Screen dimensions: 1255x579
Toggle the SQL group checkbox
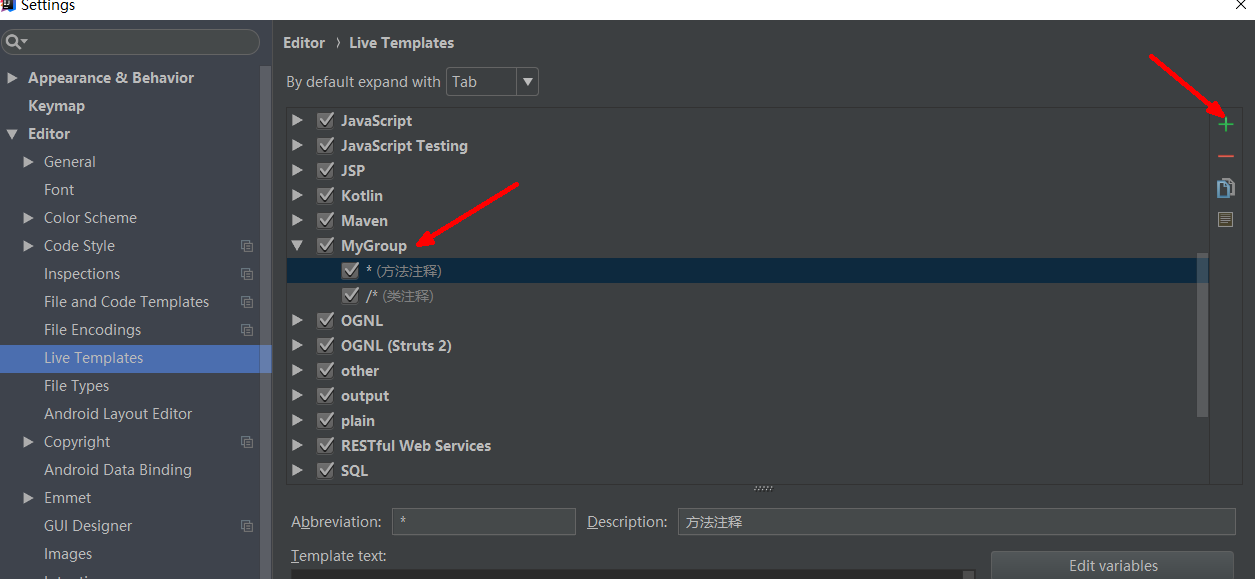coord(325,470)
